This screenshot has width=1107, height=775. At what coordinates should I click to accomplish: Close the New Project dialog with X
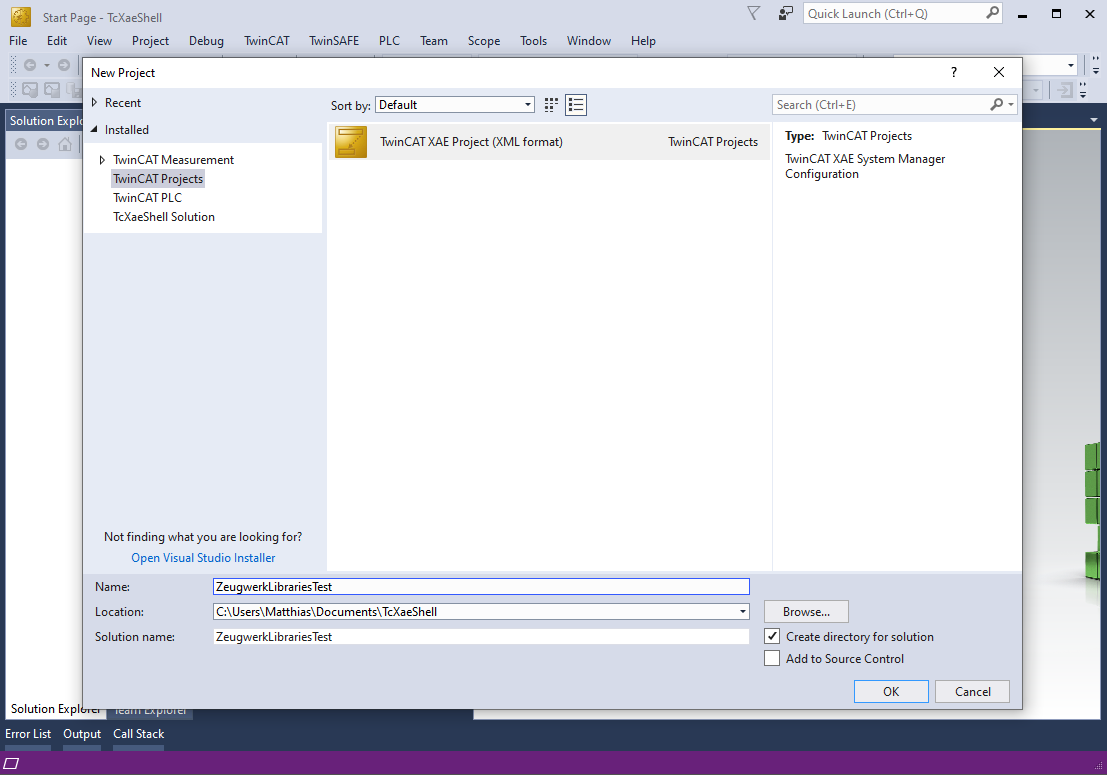pyautogui.click(x=999, y=72)
